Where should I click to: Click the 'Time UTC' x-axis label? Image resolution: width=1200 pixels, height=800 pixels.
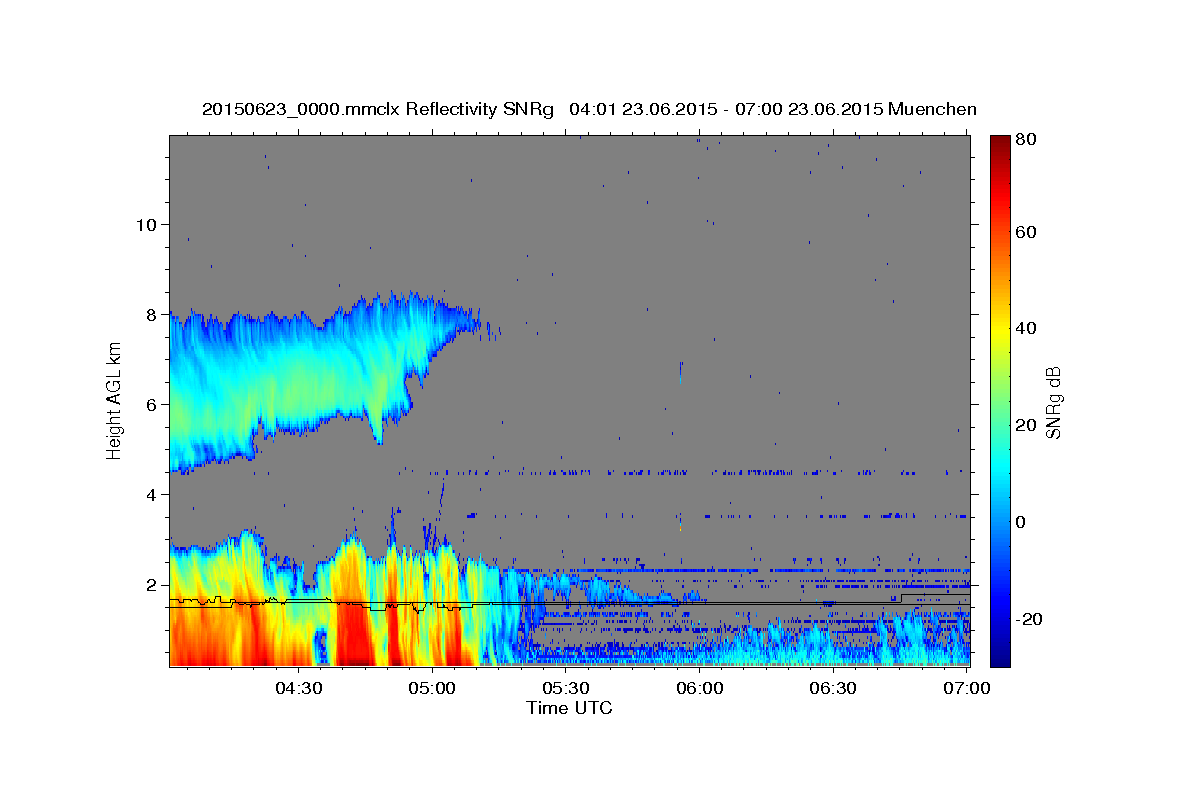coord(569,708)
